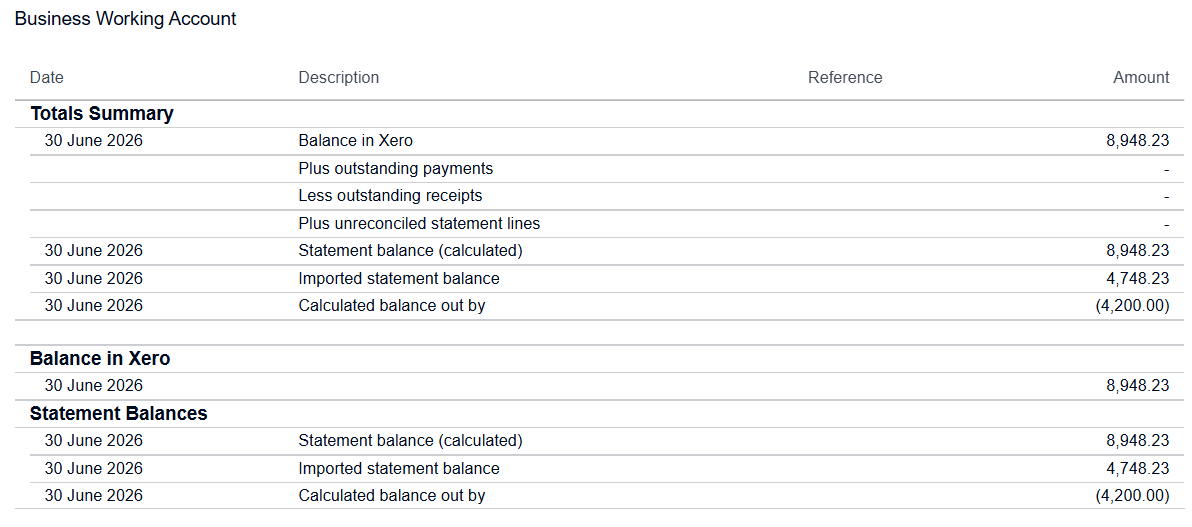Image resolution: width=1192 pixels, height=527 pixels.
Task: Click the 8,948.23 amount in Totals Summary Balance in Xero
Action: pos(1138,141)
